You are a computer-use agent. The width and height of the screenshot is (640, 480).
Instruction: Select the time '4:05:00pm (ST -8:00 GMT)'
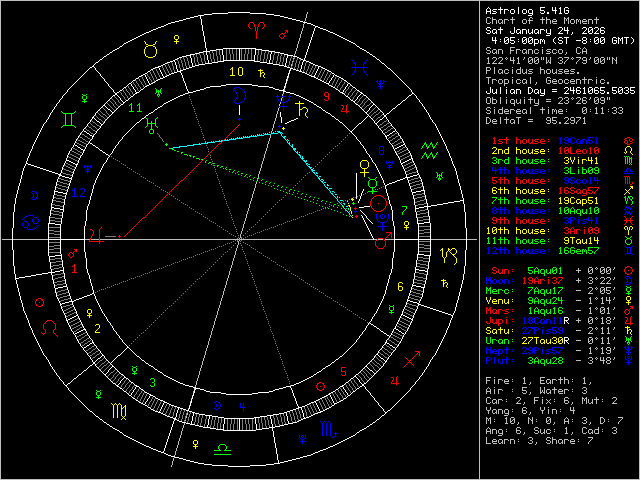click(x=564, y=41)
